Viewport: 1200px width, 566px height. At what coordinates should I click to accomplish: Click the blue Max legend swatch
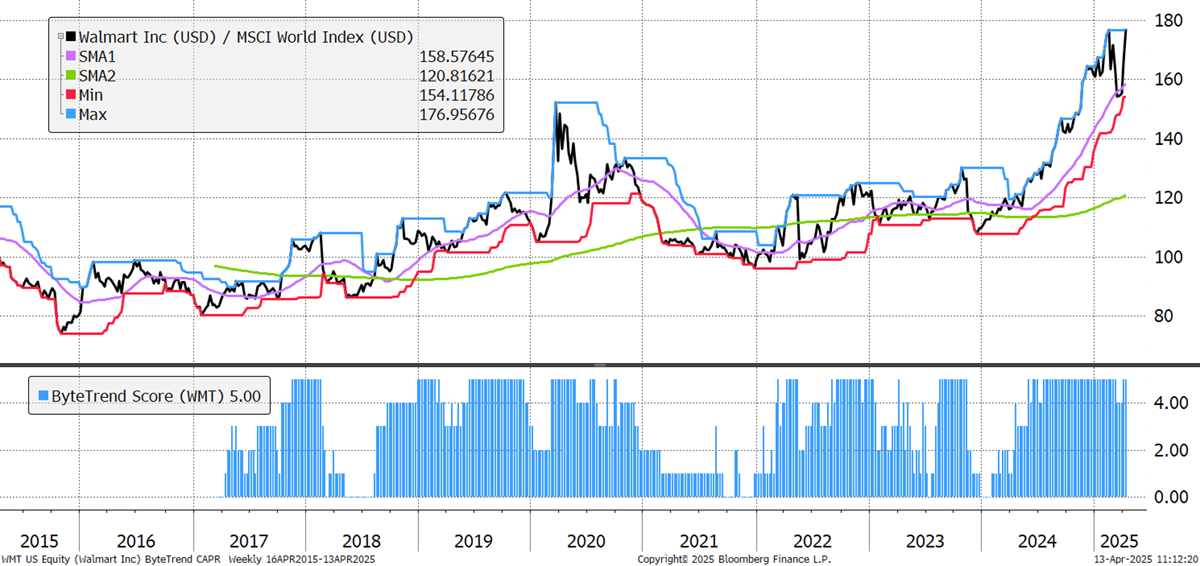(x=70, y=115)
